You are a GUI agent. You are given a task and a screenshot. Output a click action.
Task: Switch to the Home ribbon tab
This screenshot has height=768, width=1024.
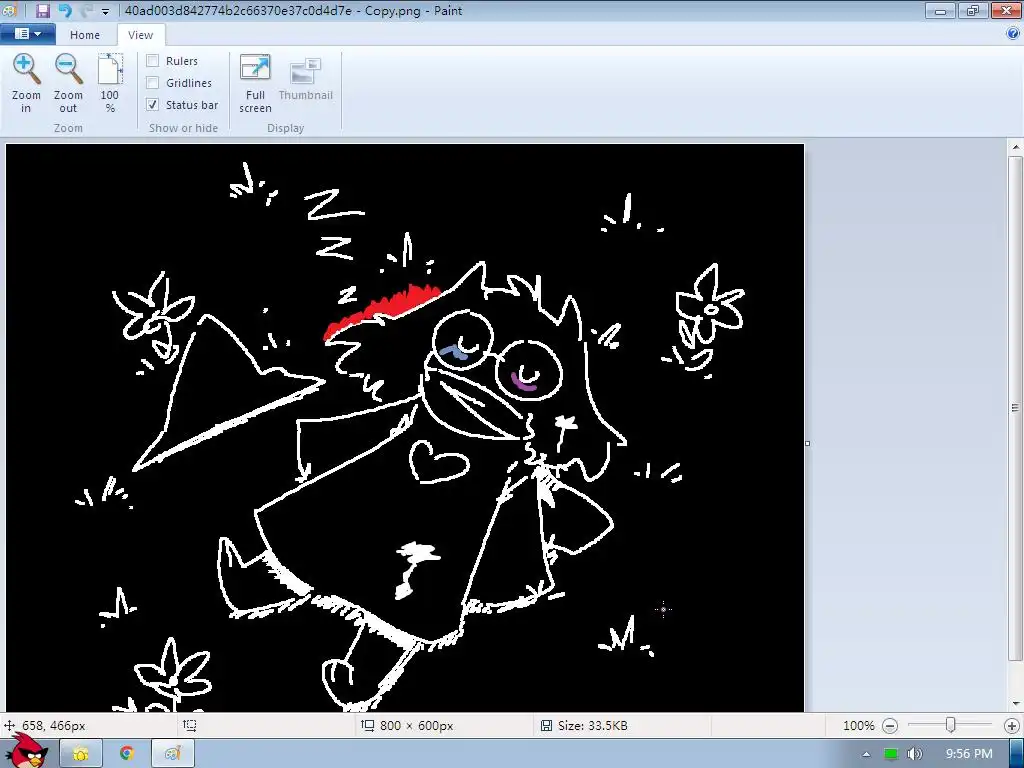tap(85, 35)
